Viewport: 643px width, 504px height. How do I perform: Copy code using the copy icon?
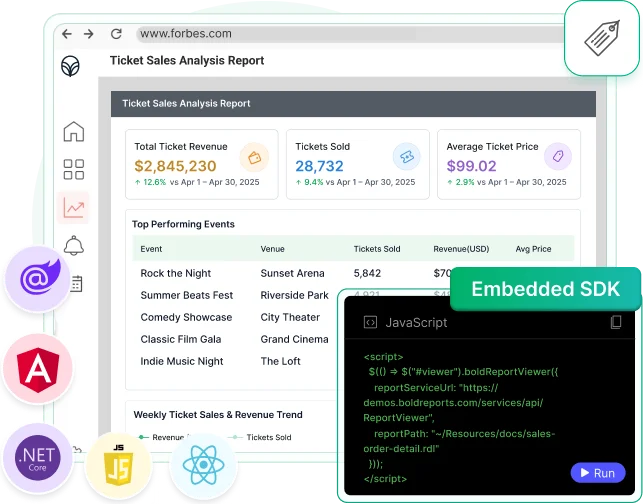pyautogui.click(x=616, y=322)
